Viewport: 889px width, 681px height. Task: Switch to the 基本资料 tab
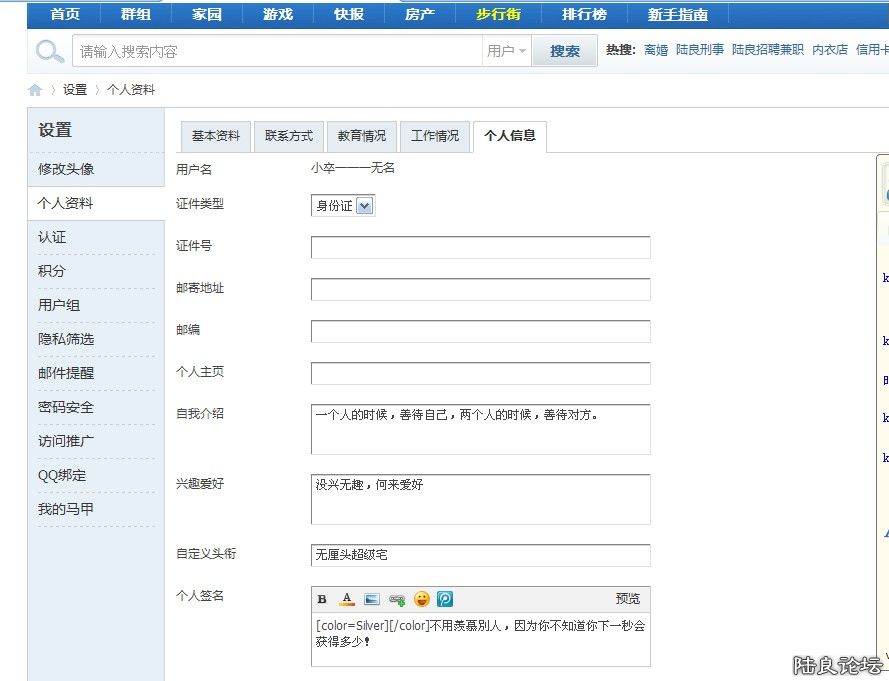216,136
